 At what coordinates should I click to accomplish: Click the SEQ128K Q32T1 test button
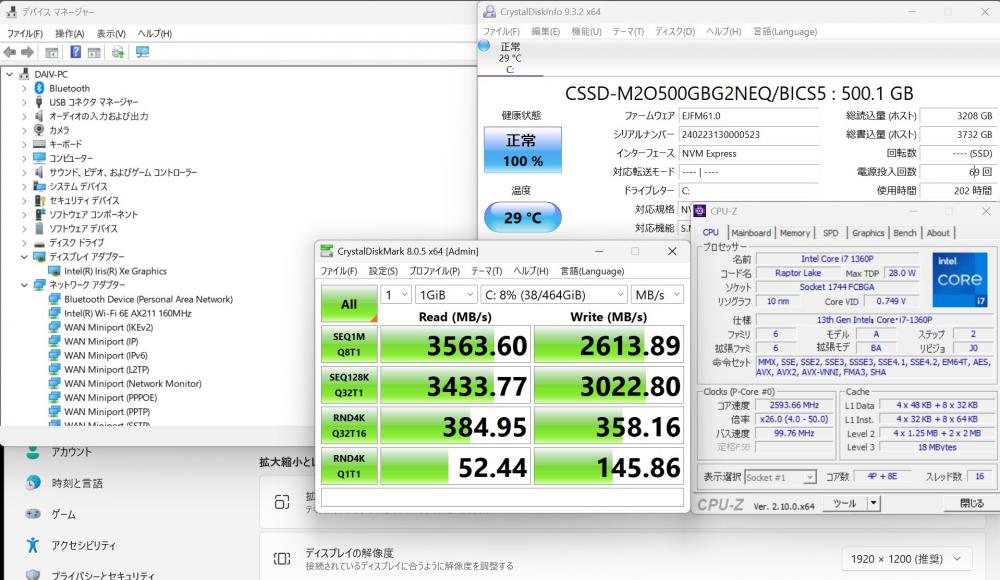point(349,385)
